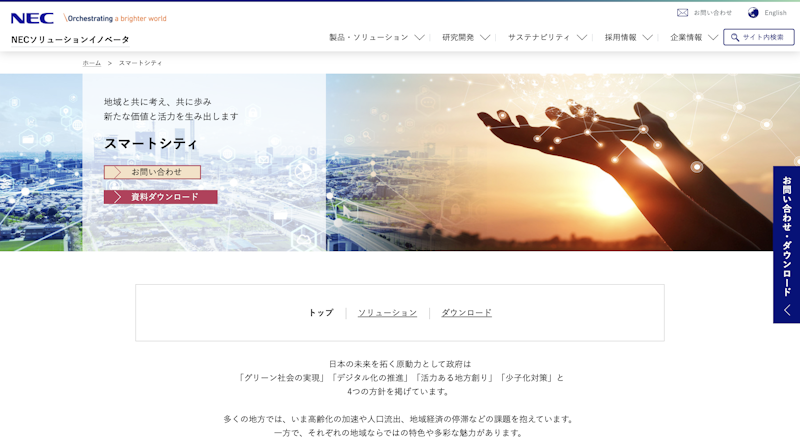Click the Orchestrating a brighter world tagline

coord(116,18)
